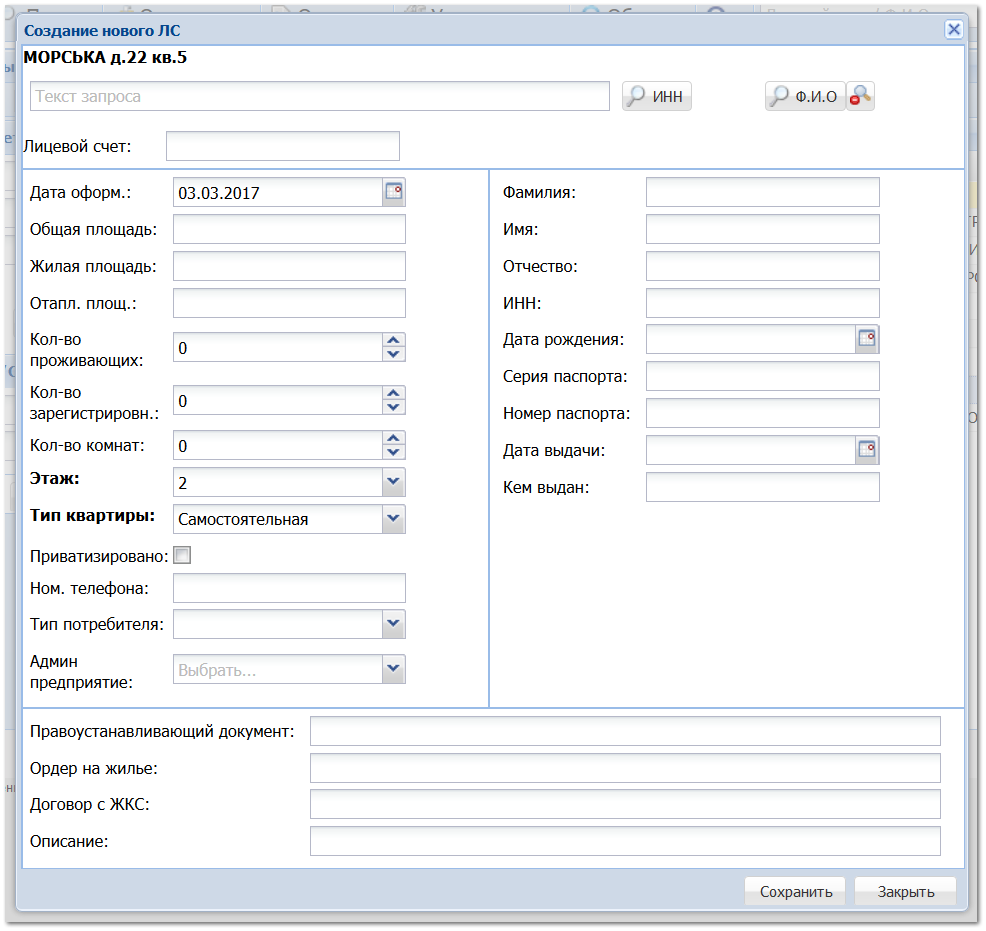The height and width of the screenshot is (931, 986).
Task: Expand the Этаж dropdown
Action: coord(394,482)
